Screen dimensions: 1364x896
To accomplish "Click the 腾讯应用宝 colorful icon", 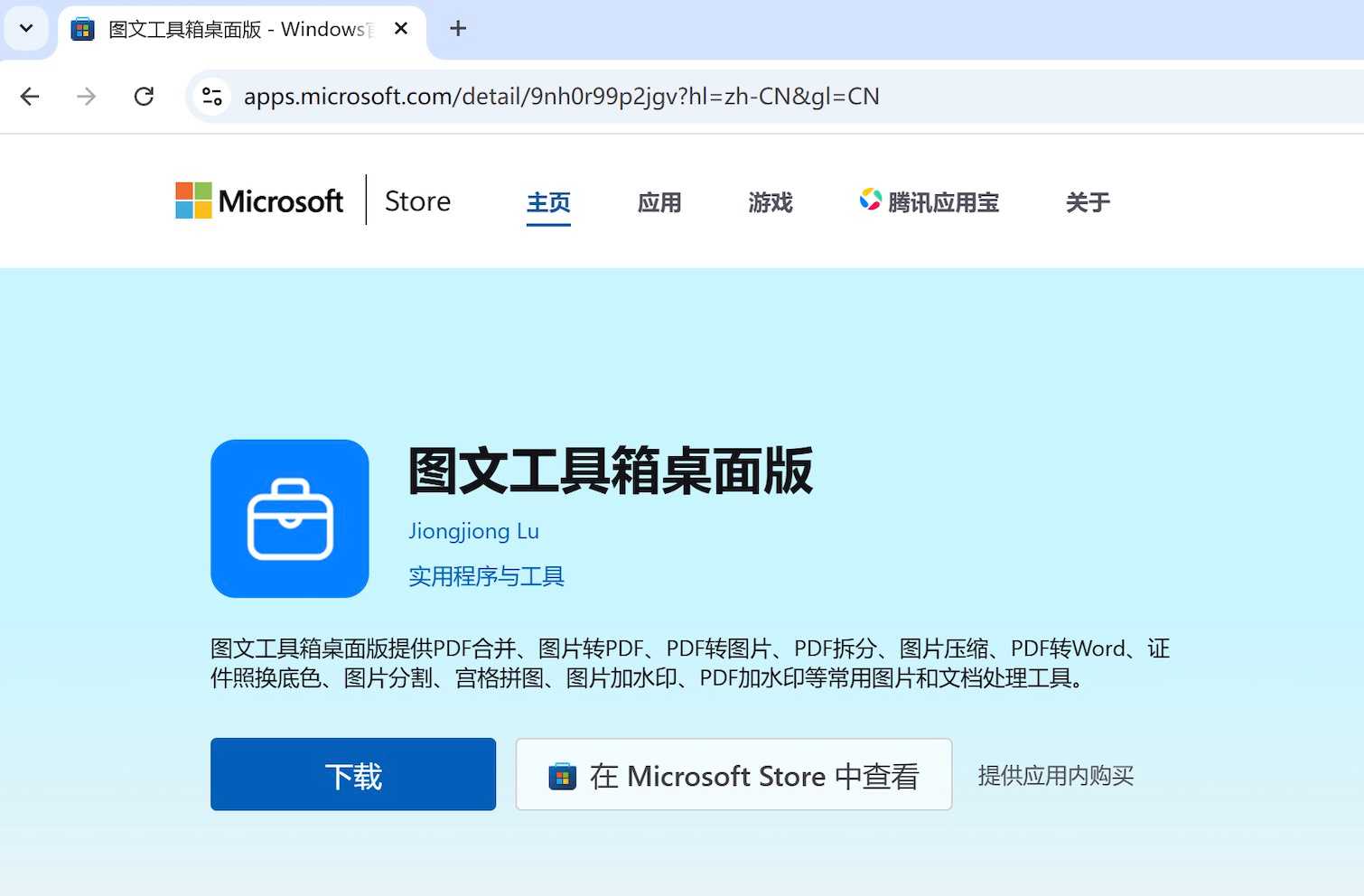I will tap(870, 201).
